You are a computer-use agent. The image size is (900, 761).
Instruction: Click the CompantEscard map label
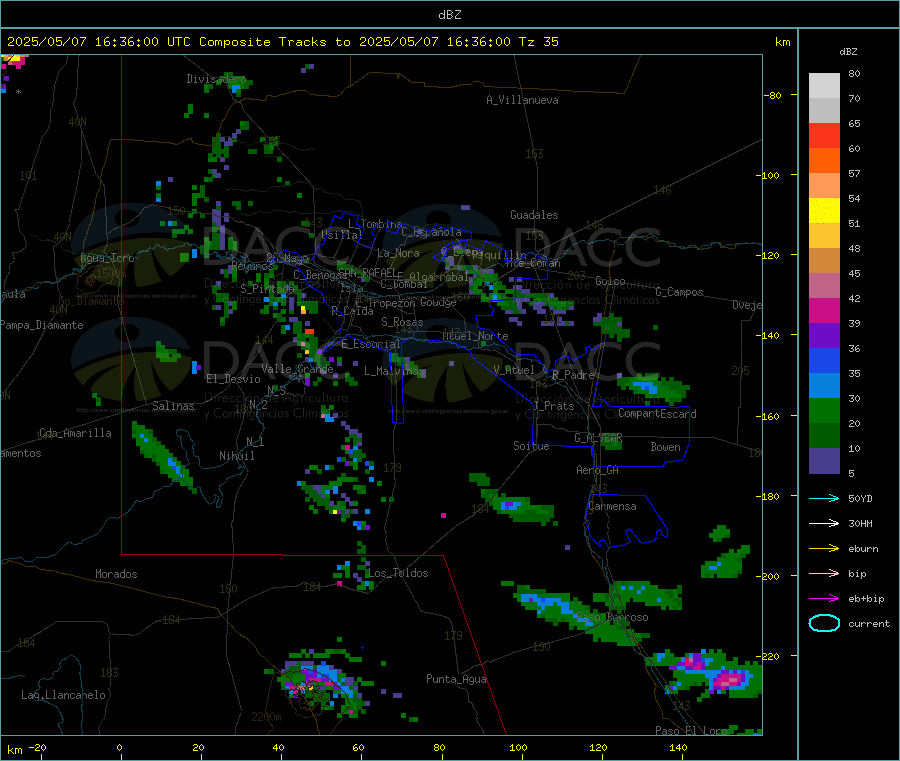(657, 414)
